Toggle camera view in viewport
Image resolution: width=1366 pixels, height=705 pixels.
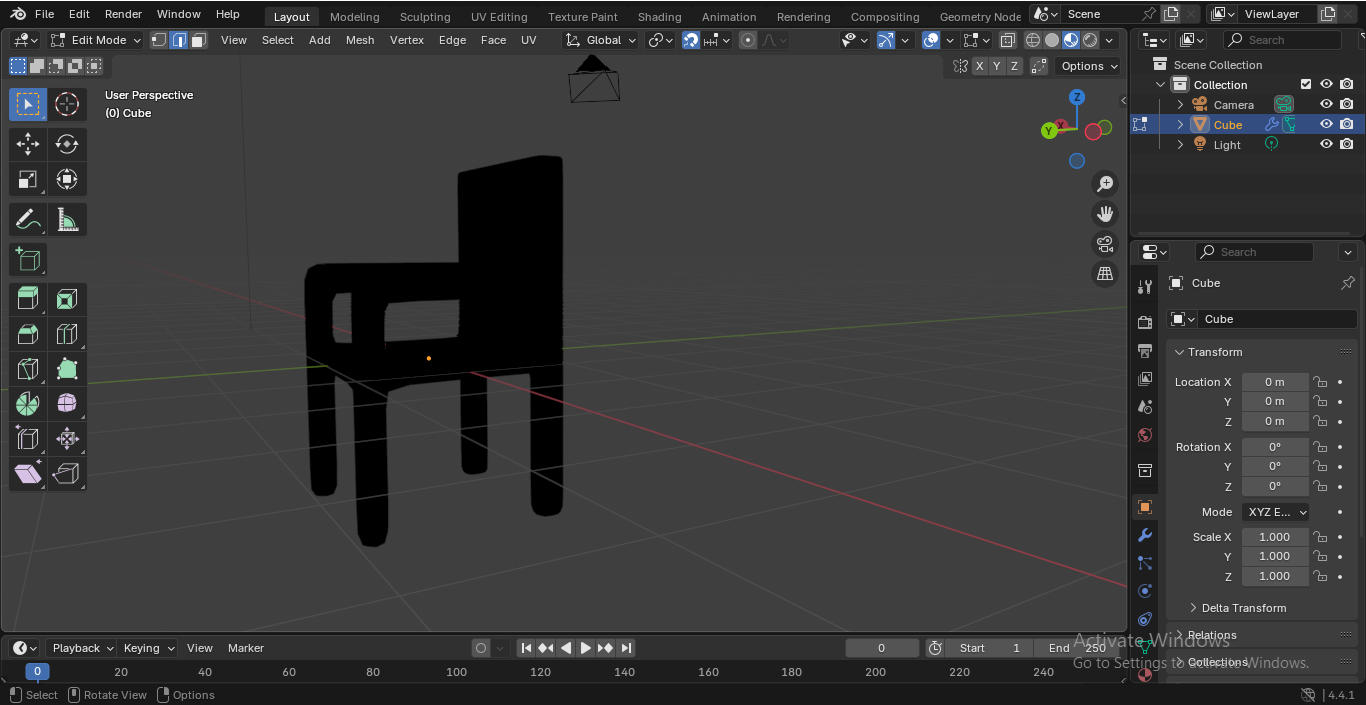1105,243
